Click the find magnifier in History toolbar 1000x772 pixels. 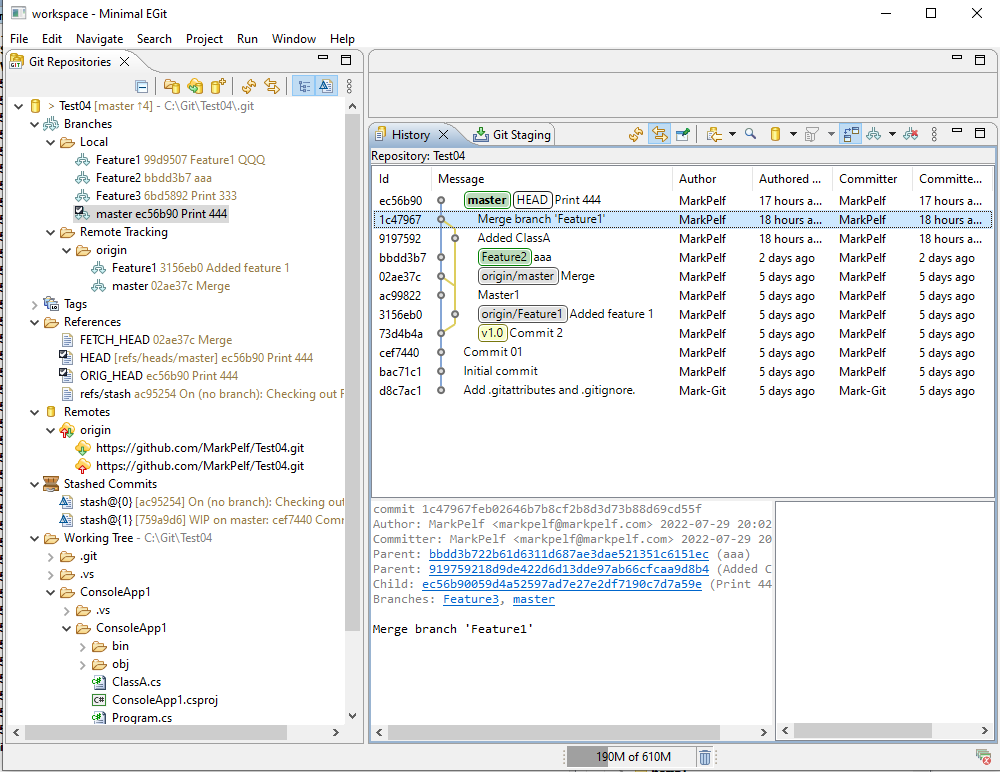750,134
